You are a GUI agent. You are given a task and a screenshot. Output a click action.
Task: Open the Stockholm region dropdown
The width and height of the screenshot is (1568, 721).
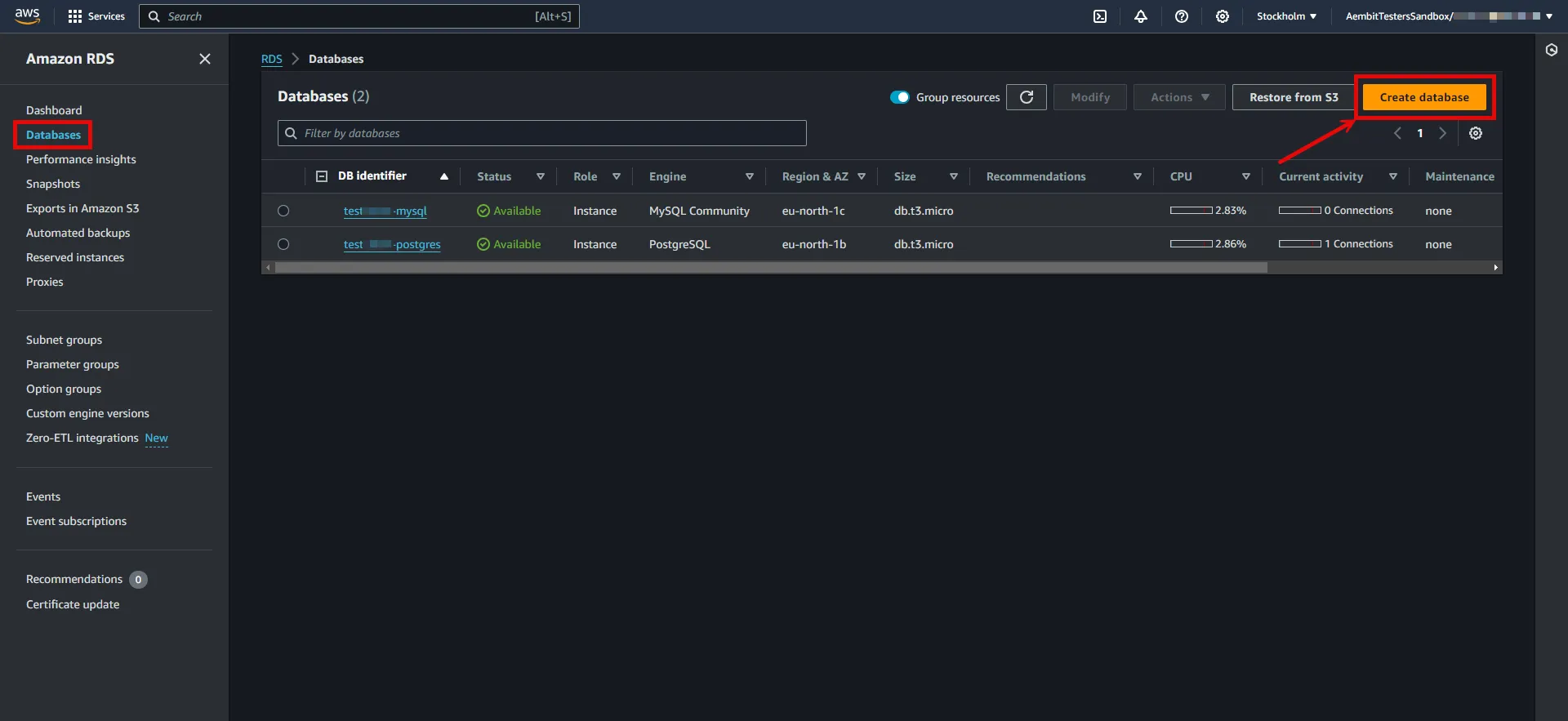[x=1285, y=16]
